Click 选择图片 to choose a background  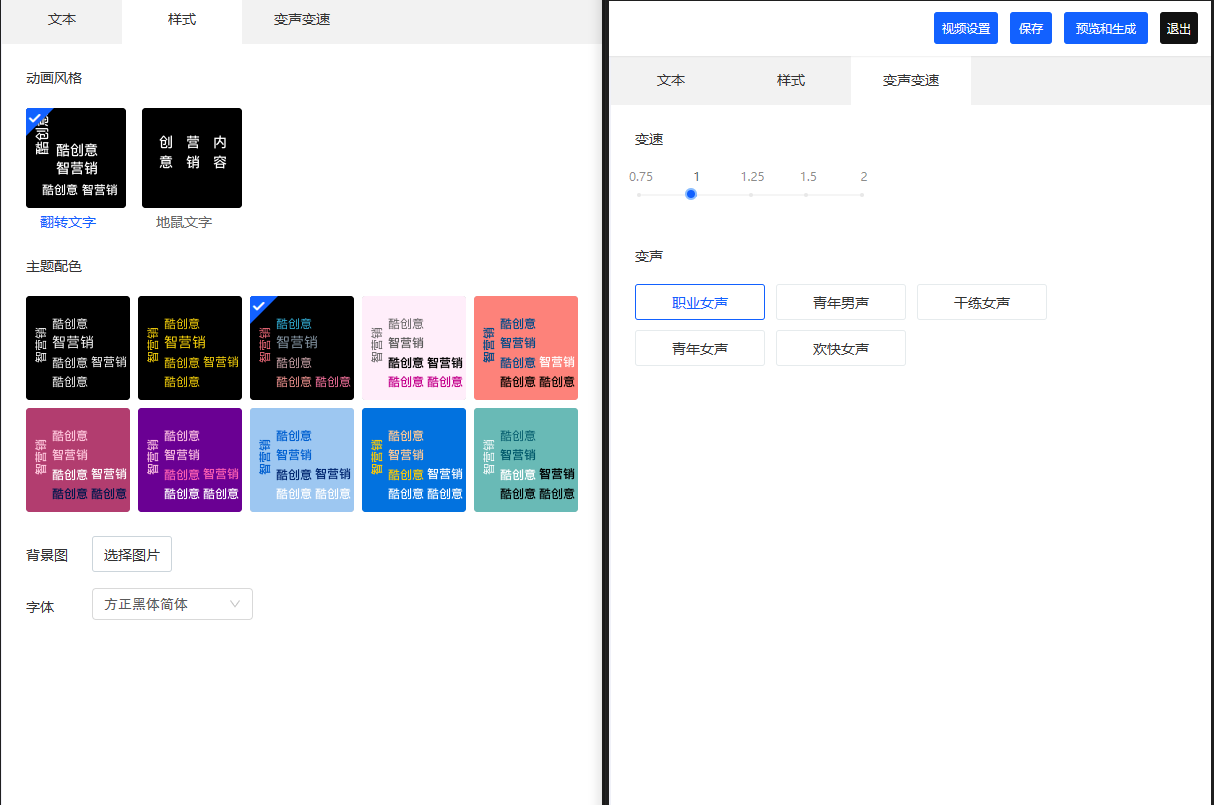point(132,554)
